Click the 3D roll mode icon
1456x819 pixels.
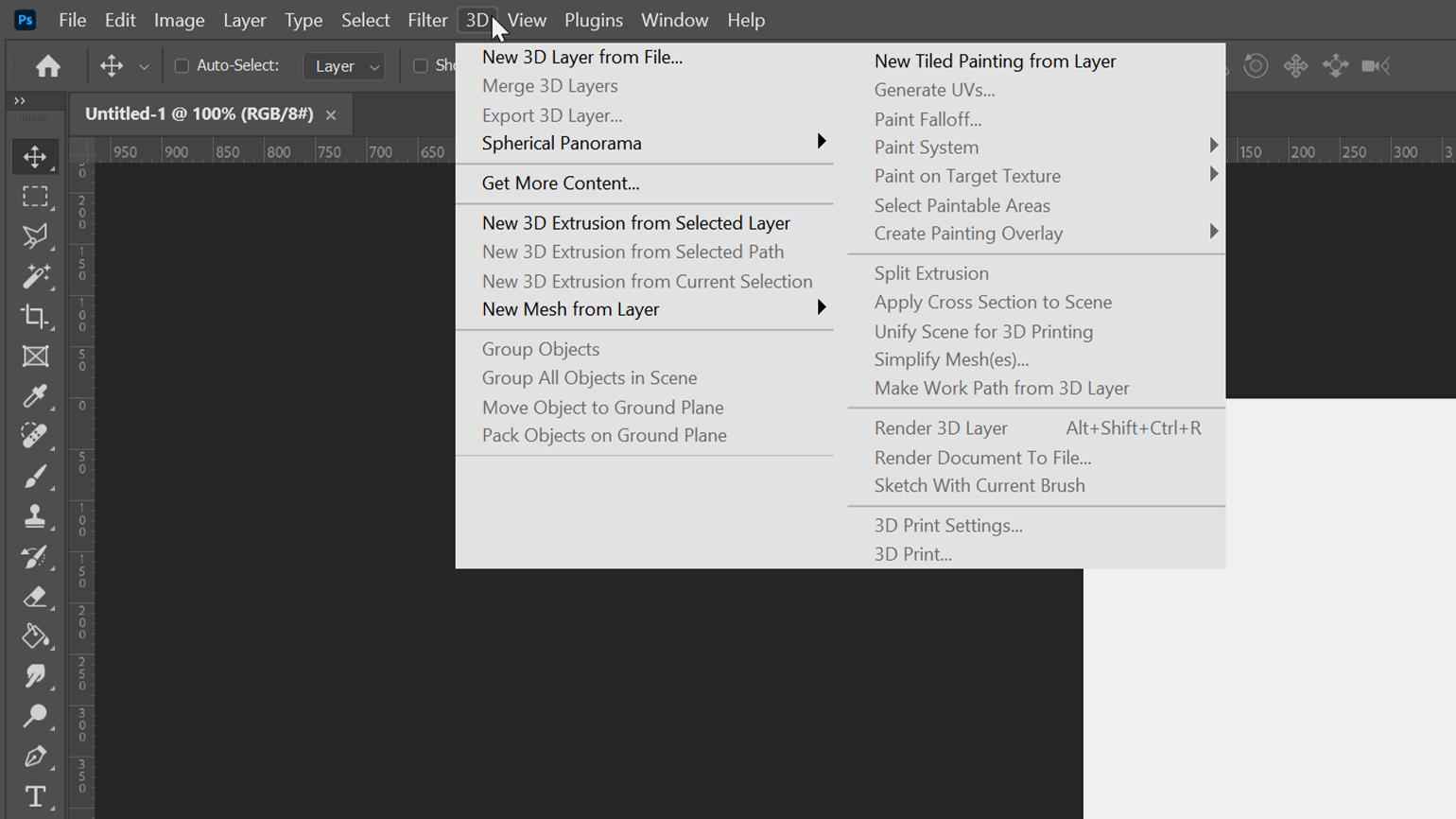(1256, 65)
